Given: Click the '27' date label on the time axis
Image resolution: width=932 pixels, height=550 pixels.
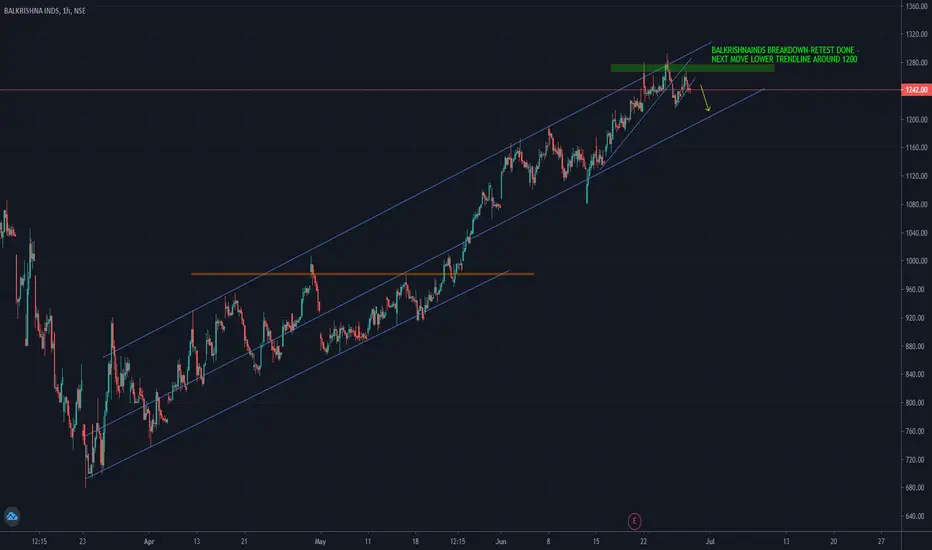Looking at the screenshot, I should 881,542.
